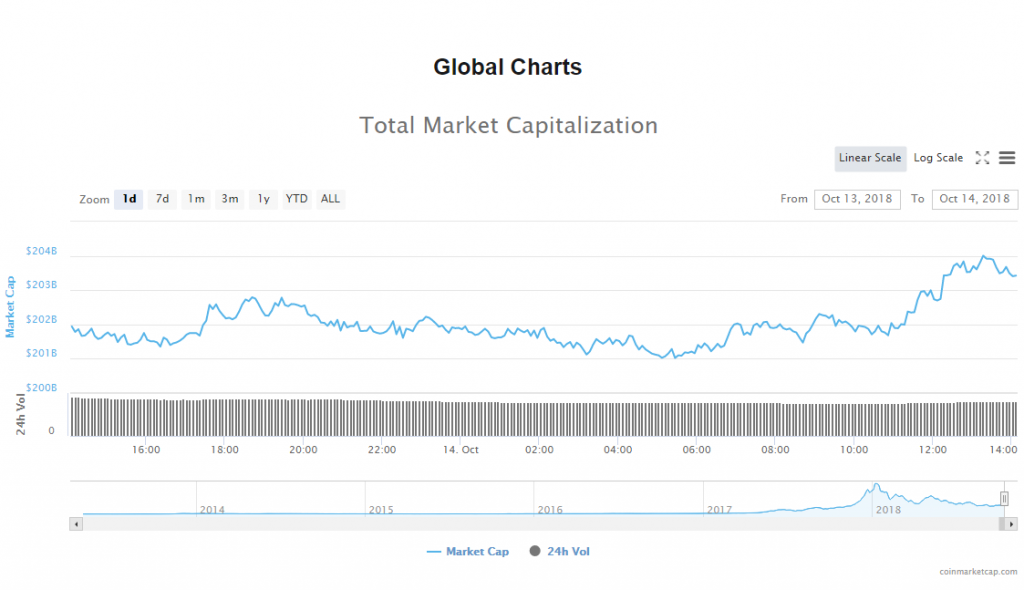Switch to Linear Scale
The width and height of the screenshot is (1024, 590).
870,158
